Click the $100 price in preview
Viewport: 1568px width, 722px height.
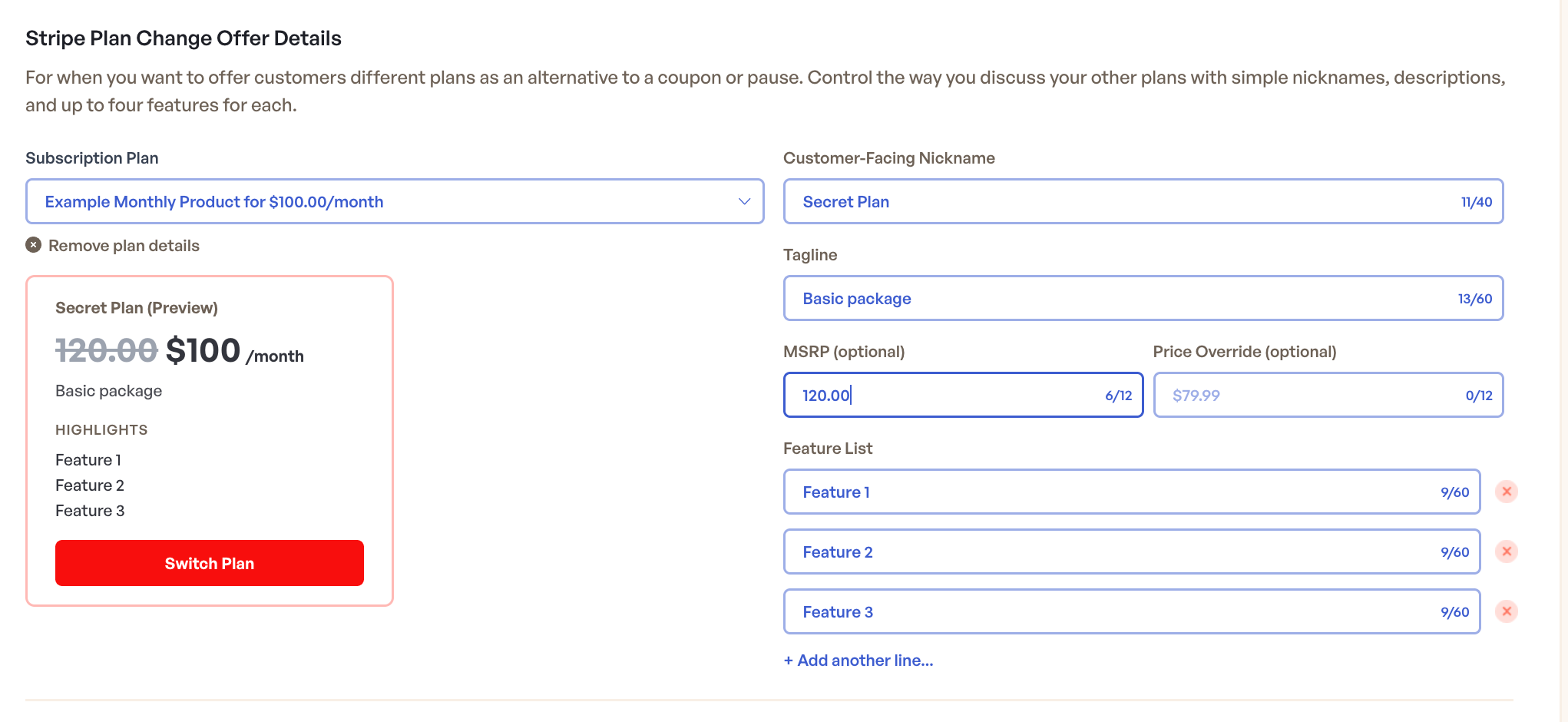coord(203,351)
